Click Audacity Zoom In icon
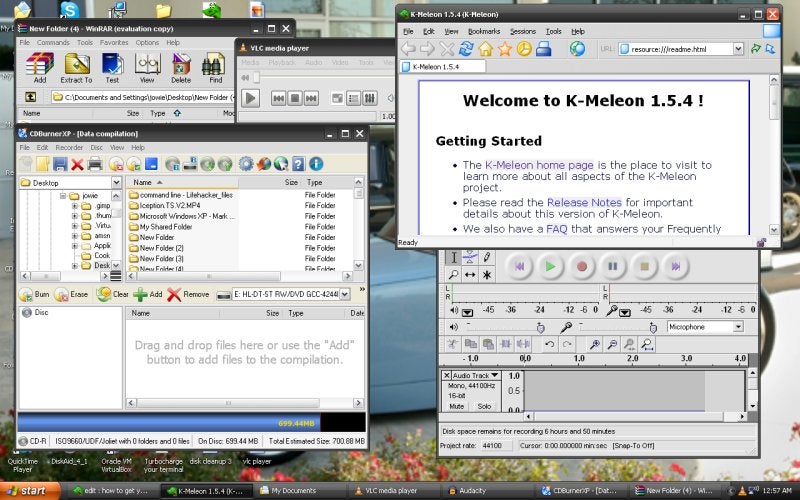800x500 pixels. coord(595,344)
